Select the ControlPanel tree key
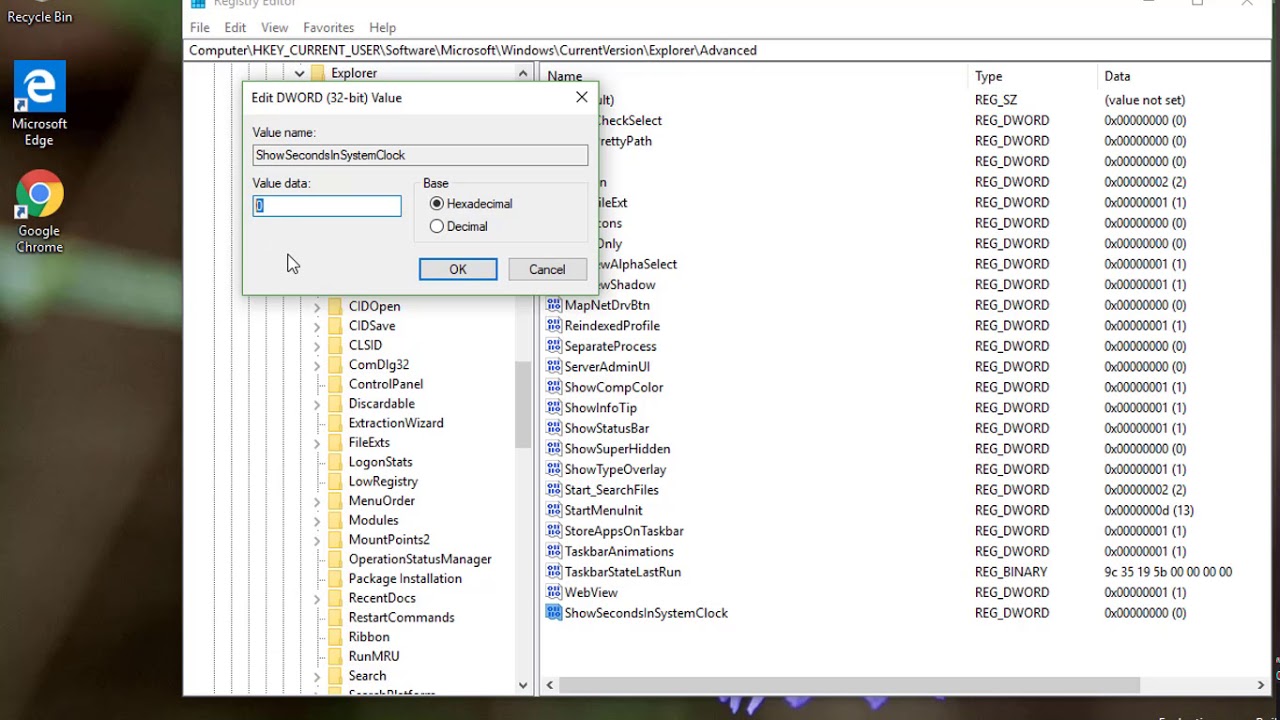This screenshot has width=1280, height=720. pos(386,384)
